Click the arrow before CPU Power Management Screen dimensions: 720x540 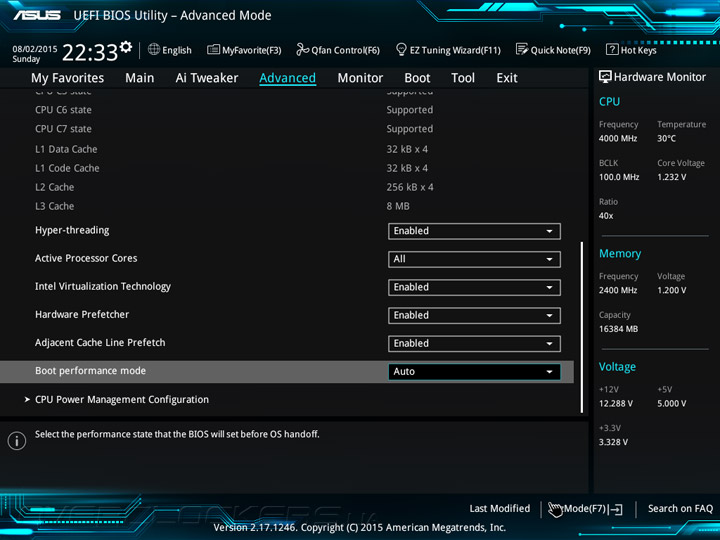(x=27, y=399)
